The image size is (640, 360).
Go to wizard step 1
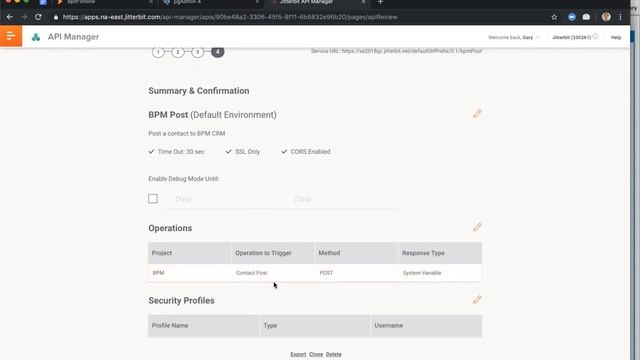(x=158, y=52)
